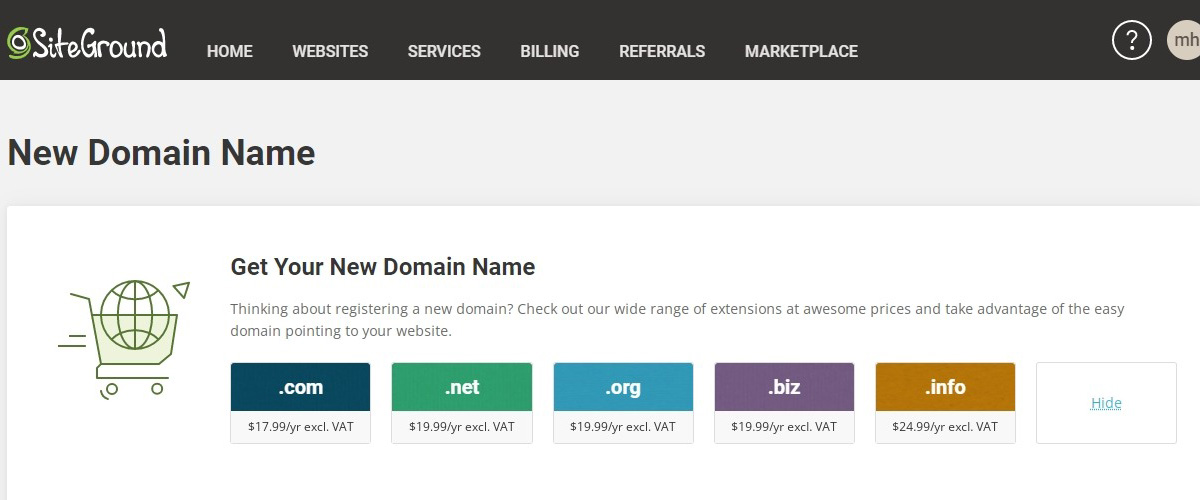1200x500 pixels.
Task: Click the $17.99/yr excl. VAT price
Action: pyautogui.click(x=300, y=427)
